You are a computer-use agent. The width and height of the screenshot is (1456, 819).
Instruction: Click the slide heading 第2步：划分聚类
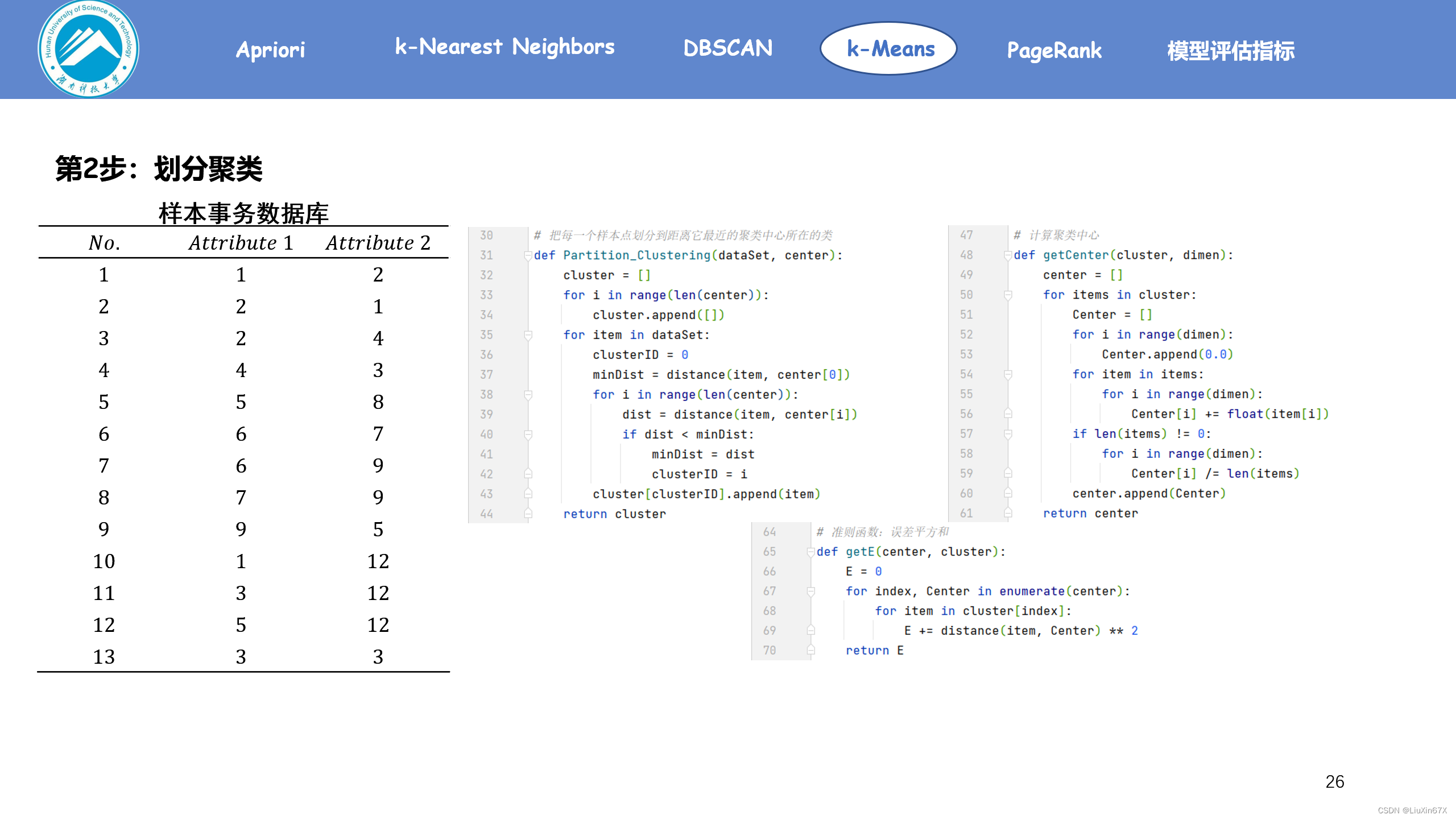click(x=159, y=169)
